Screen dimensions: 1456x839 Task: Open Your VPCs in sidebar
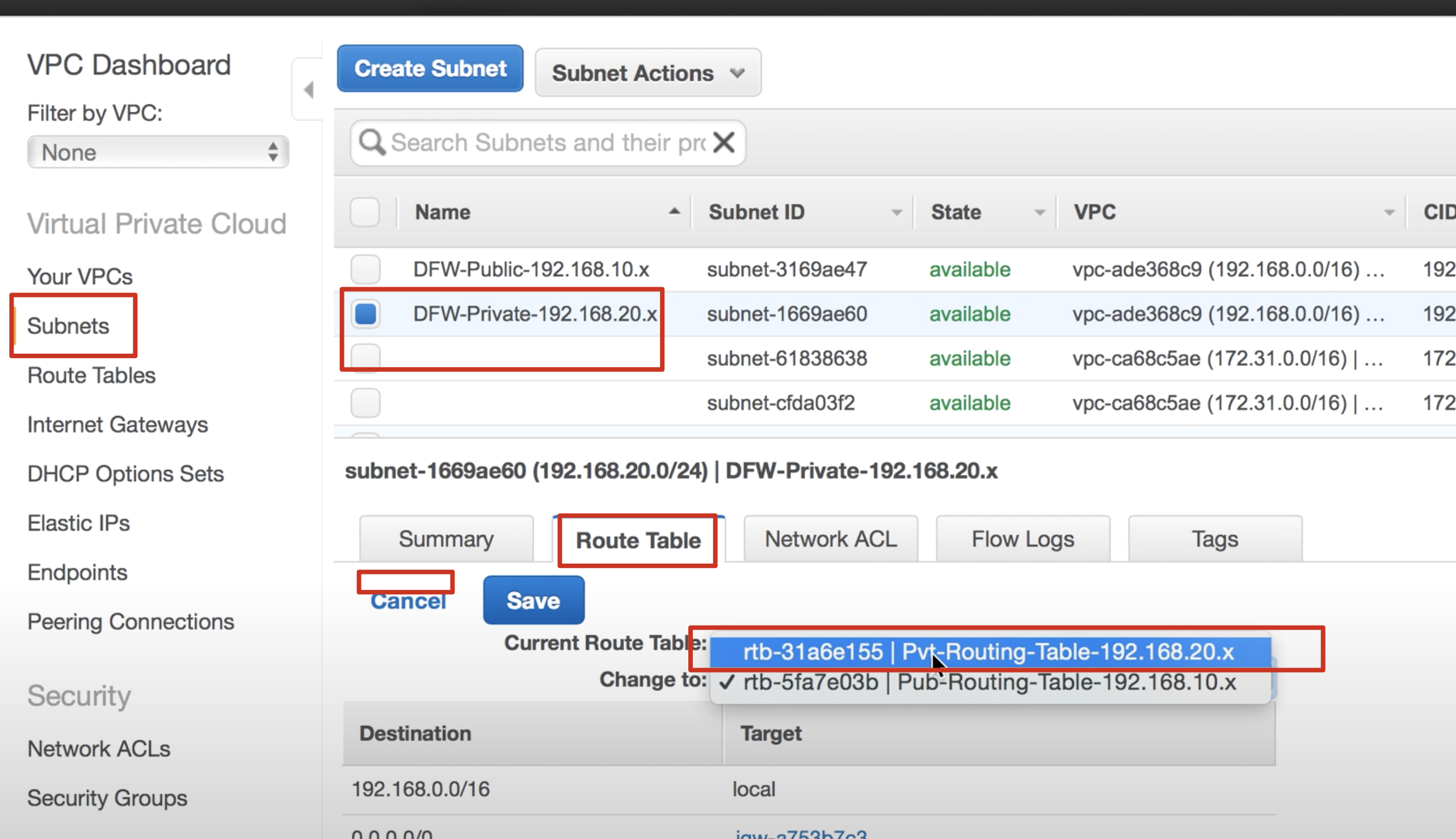click(x=80, y=276)
